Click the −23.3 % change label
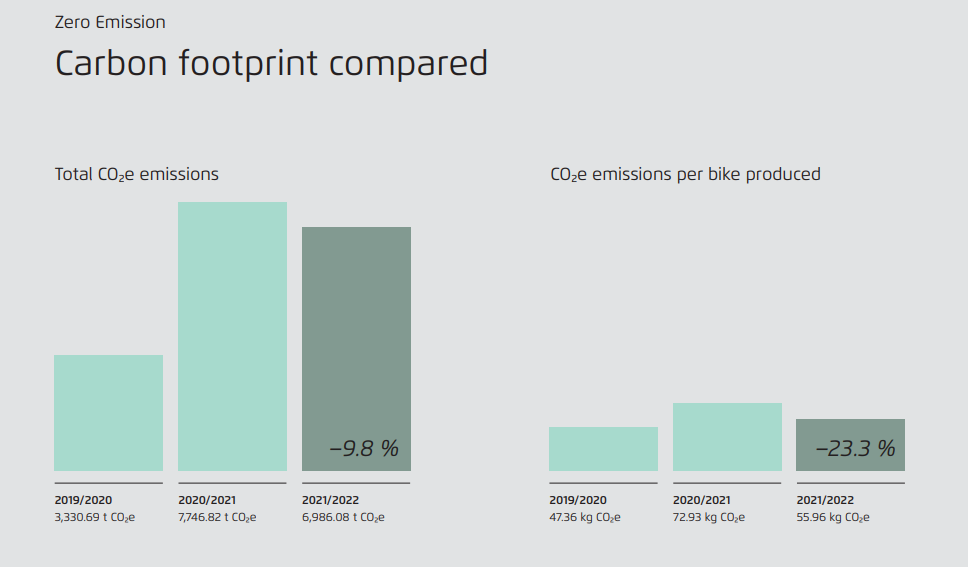 coord(855,449)
